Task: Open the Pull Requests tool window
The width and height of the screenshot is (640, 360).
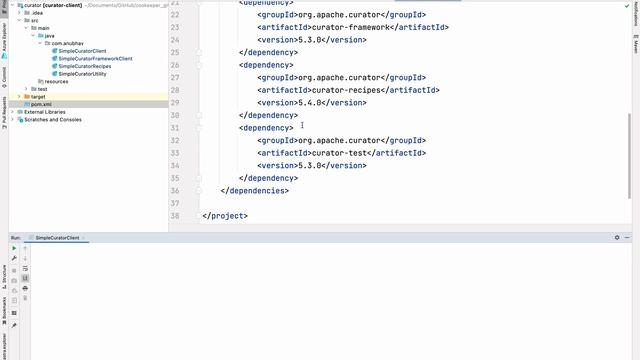Action: coord(4,113)
